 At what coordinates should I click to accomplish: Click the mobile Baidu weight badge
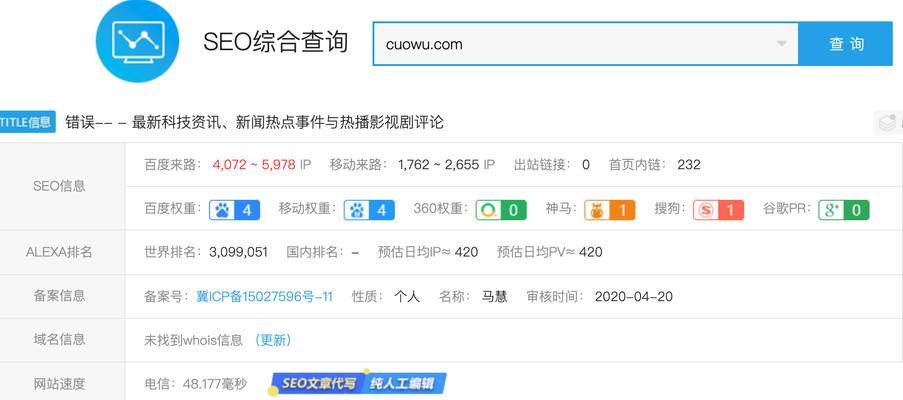pos(369,210)
